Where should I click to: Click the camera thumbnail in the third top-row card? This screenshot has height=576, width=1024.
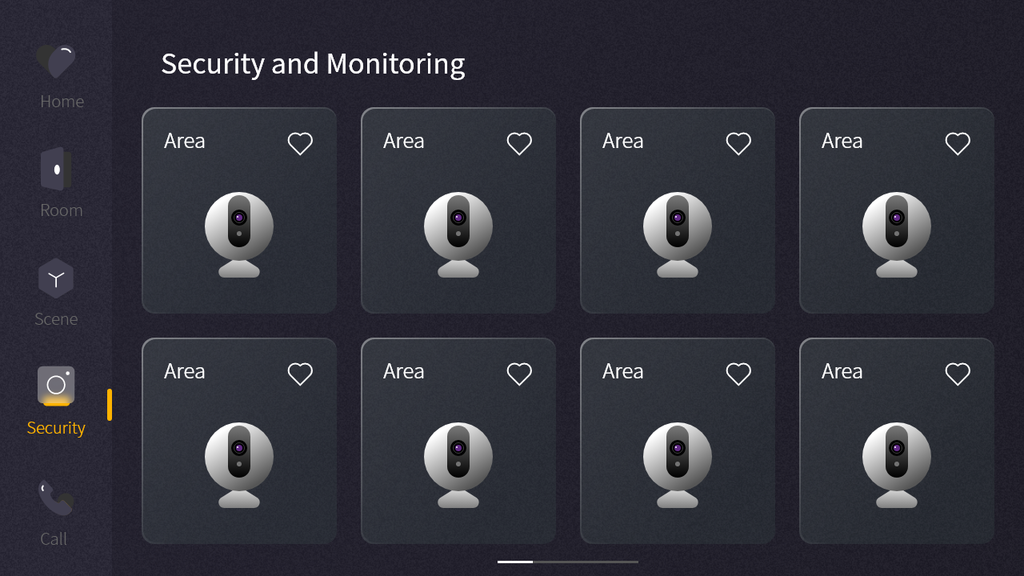click(677, 235)
